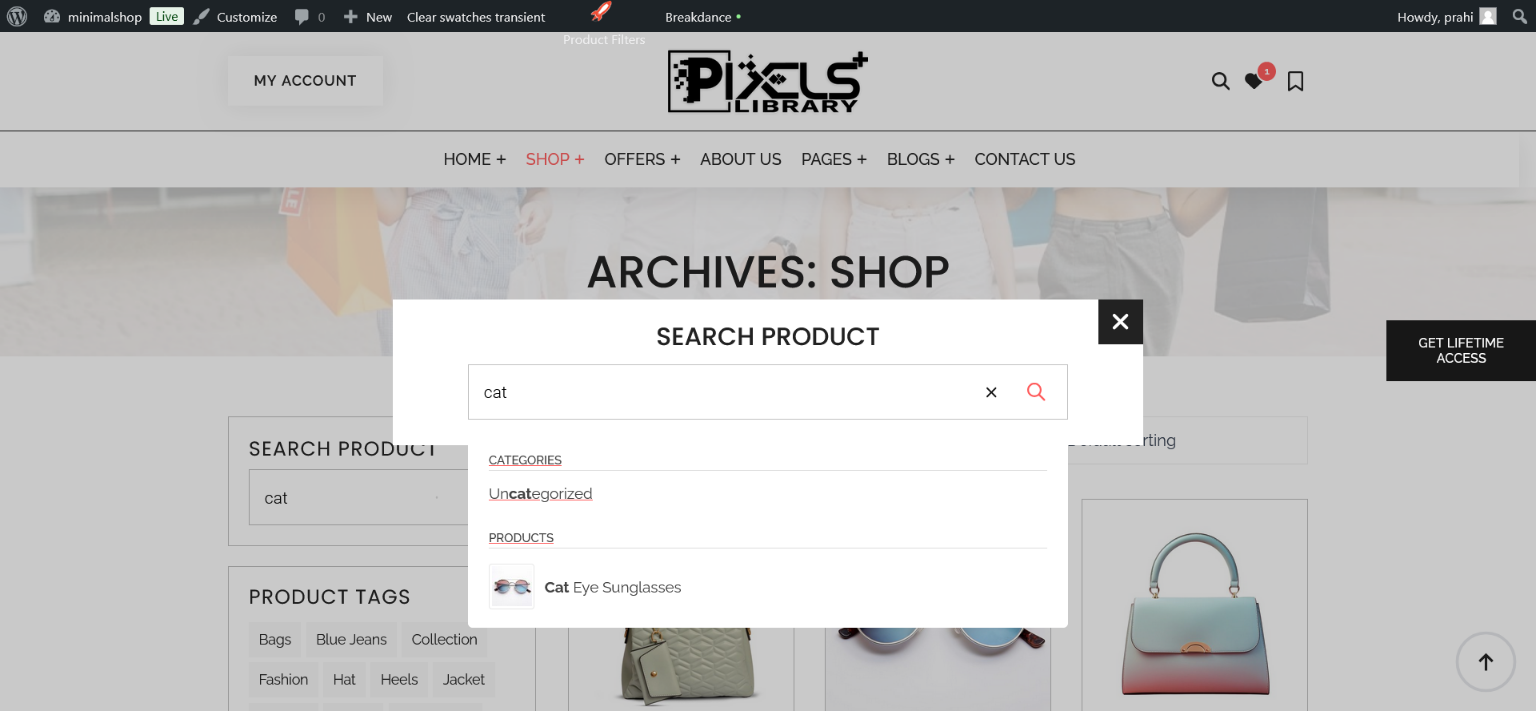The image size is (1536, 711).
Task: Select the Uncategorized category result
Action: [x=540, y=494]
